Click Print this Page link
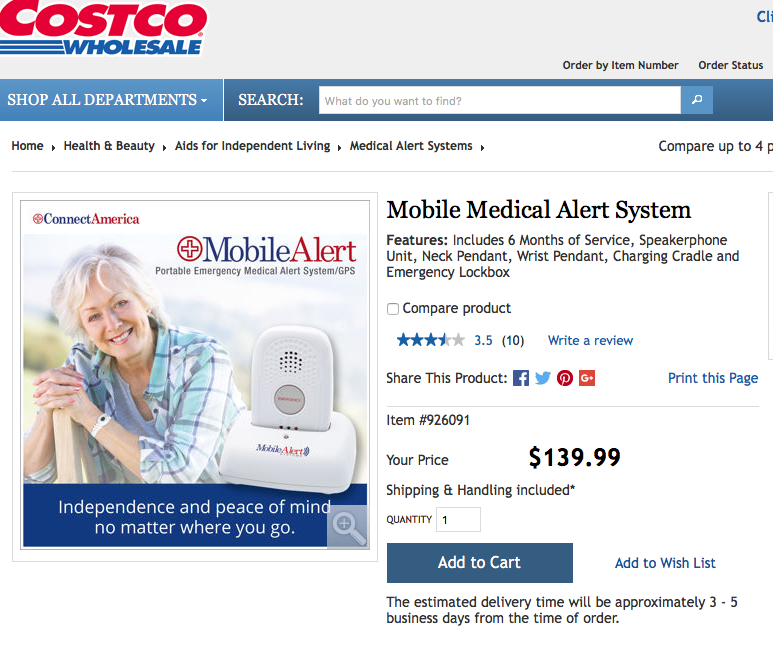This screenshot has width=773, height=652. tap(713, 378)
